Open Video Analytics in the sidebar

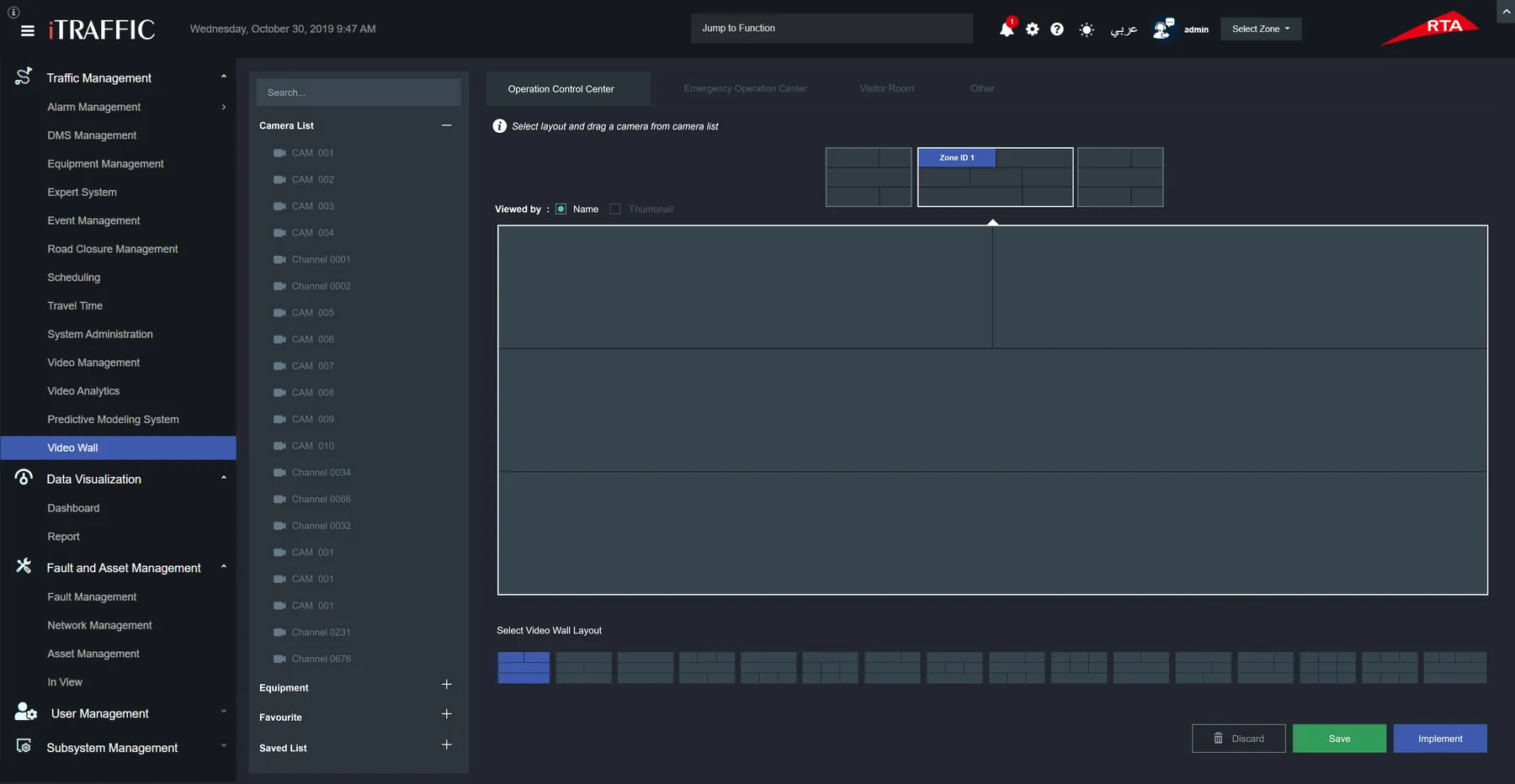(x=83, y=391)
